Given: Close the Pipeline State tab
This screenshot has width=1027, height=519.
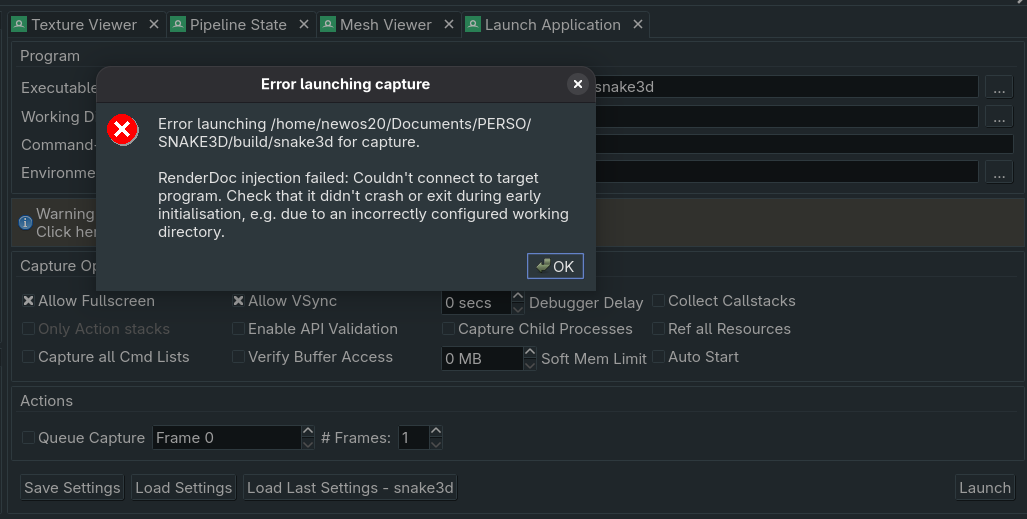Looking at the screenshot, I should tap(303, 25).
